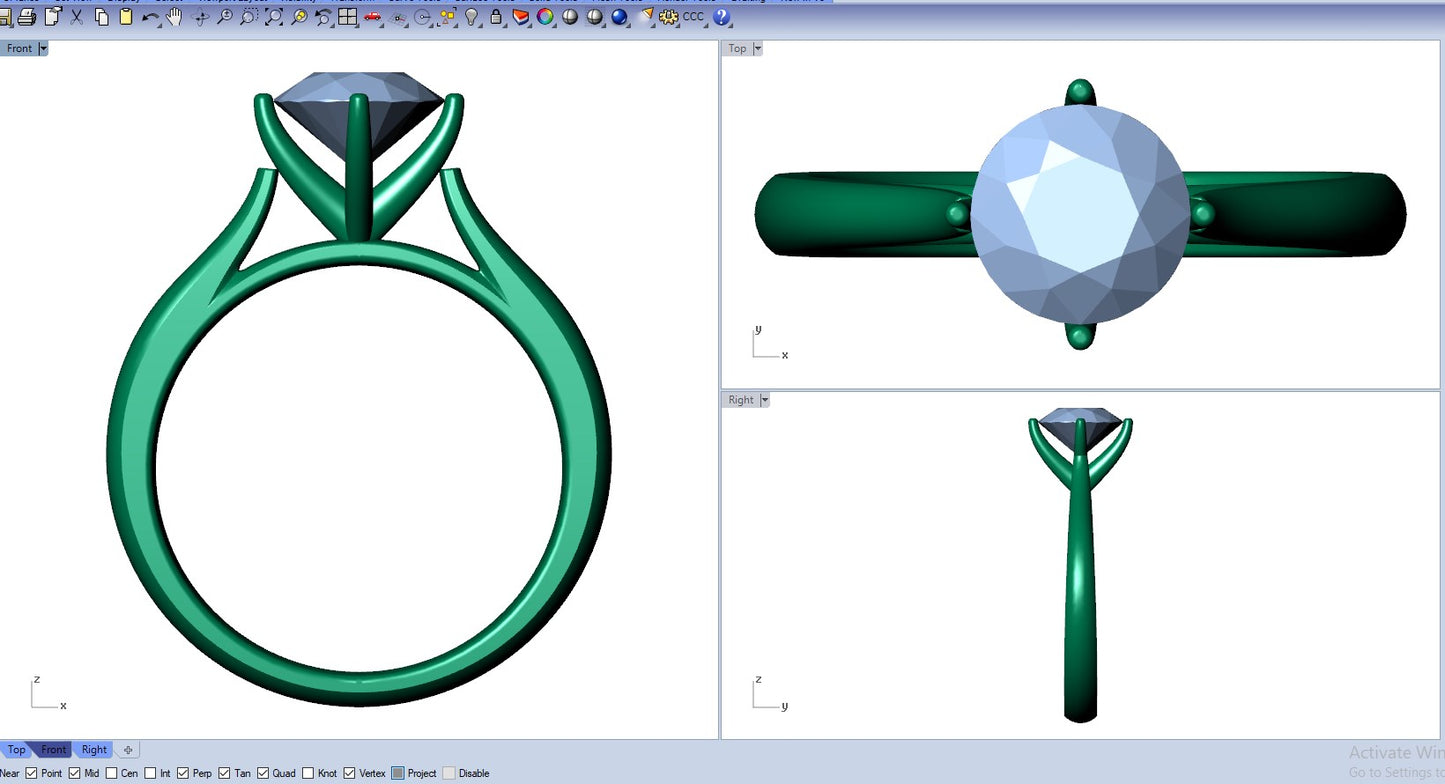Viewport: 1445px width, 784px height.
Task: Switch to the Top viewport tab
Action: (x=17, y=750)
